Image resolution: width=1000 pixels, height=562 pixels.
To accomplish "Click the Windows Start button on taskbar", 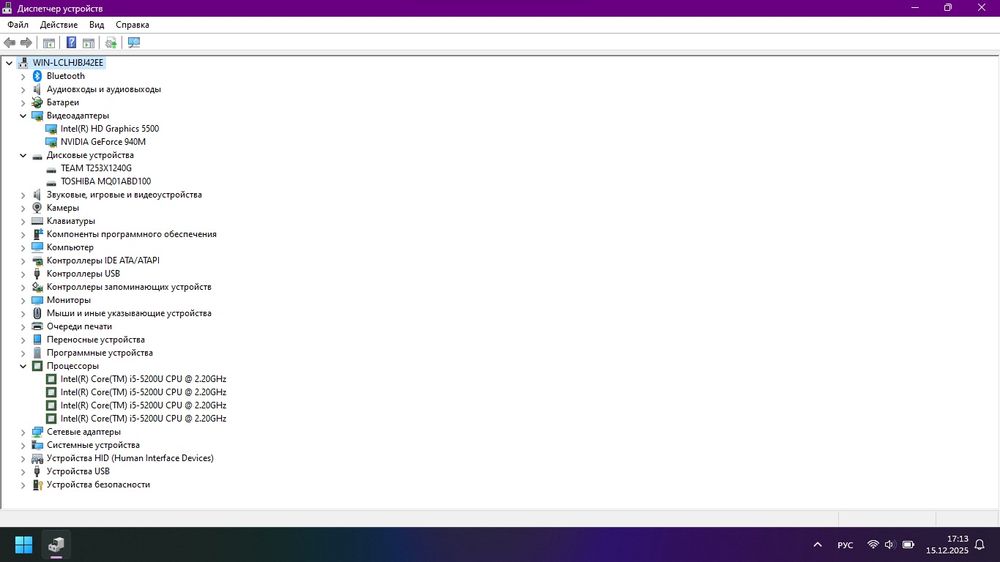I will coord(24,545).
